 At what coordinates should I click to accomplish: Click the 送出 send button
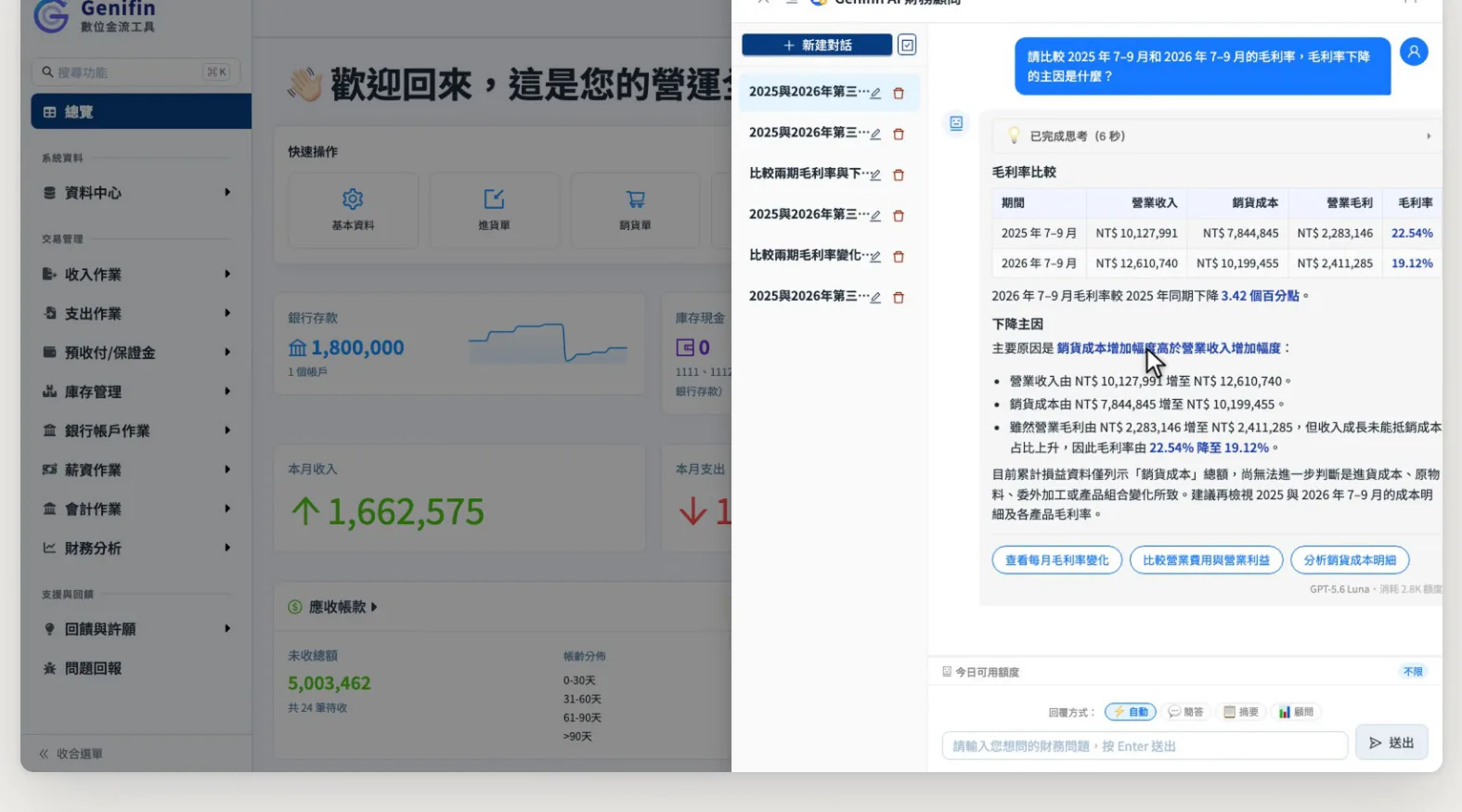[1391, 742]
